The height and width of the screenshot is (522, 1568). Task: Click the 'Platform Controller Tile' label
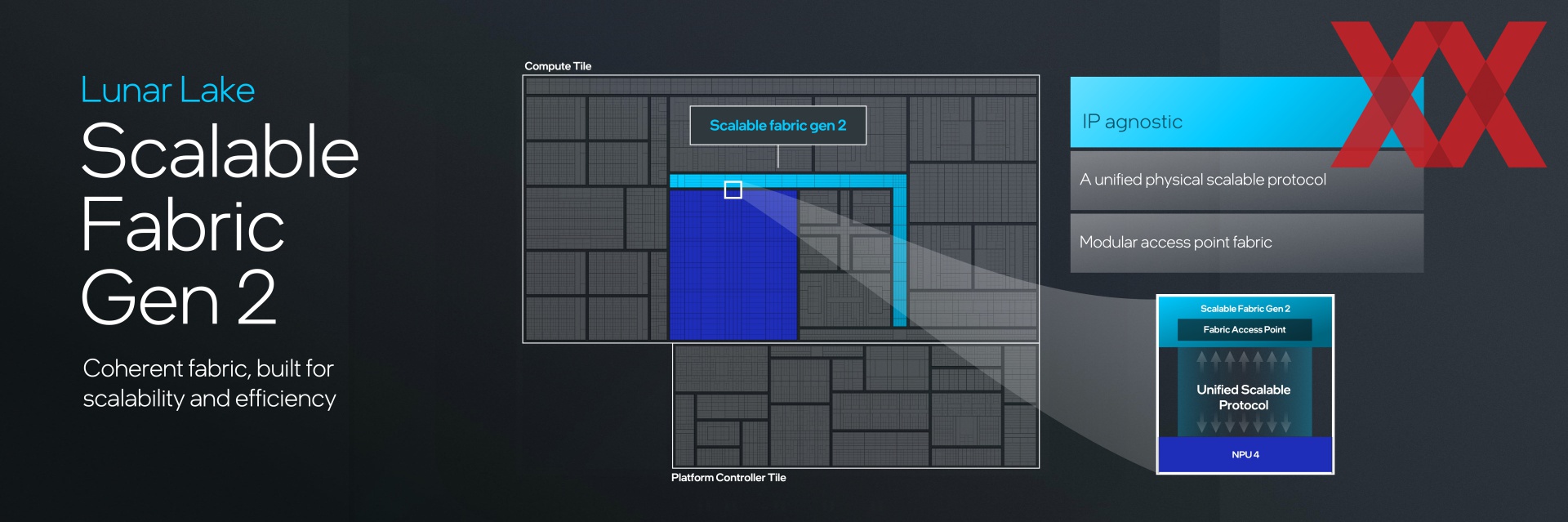tap(728, 478)
